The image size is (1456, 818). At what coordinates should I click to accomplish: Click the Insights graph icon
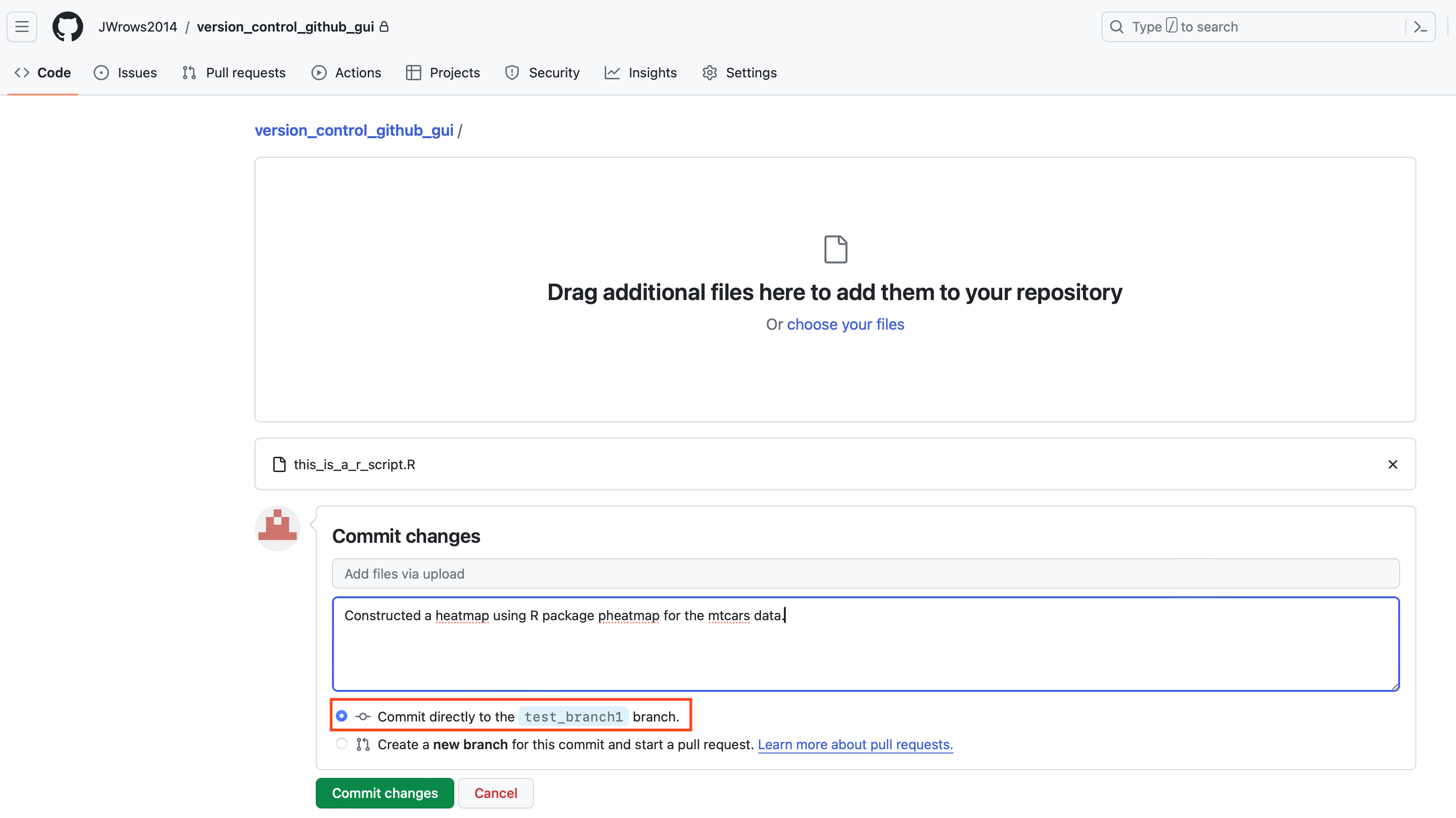pyautogui.click(x=611, y=73)
